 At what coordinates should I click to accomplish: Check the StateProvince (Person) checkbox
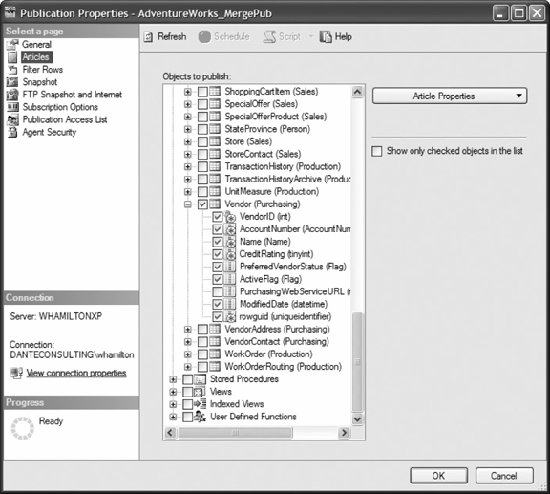click(x=203, y=129)
